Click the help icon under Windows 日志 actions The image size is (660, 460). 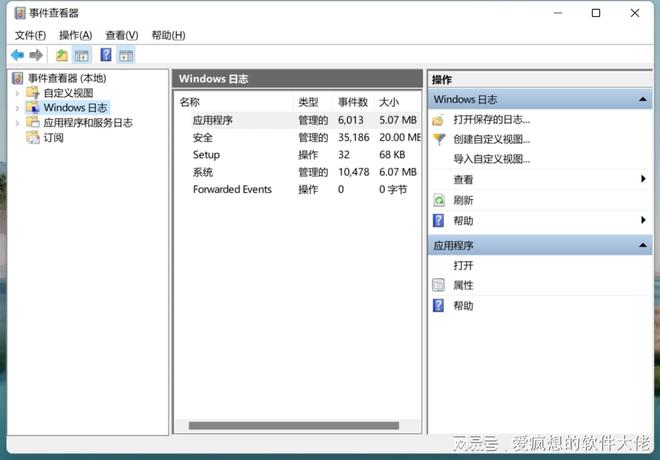click(x=438, y=221)
